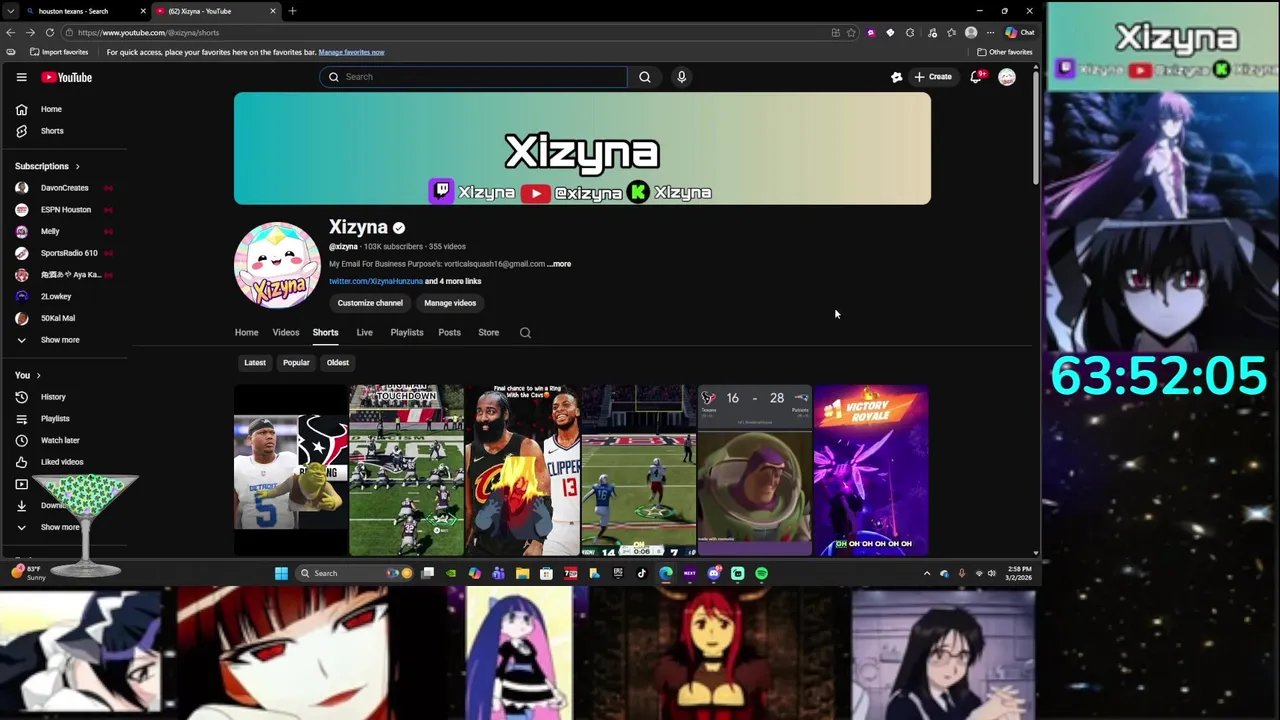Filter shorts by Oldest
The height and width of the screenshot is (720, 1280).
click(338, 363)
